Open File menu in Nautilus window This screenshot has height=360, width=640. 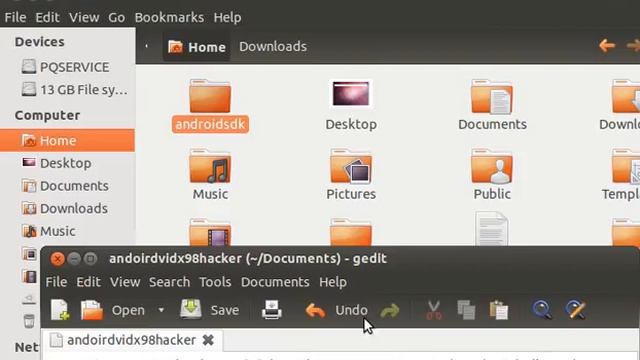click(x=16, y=18)
